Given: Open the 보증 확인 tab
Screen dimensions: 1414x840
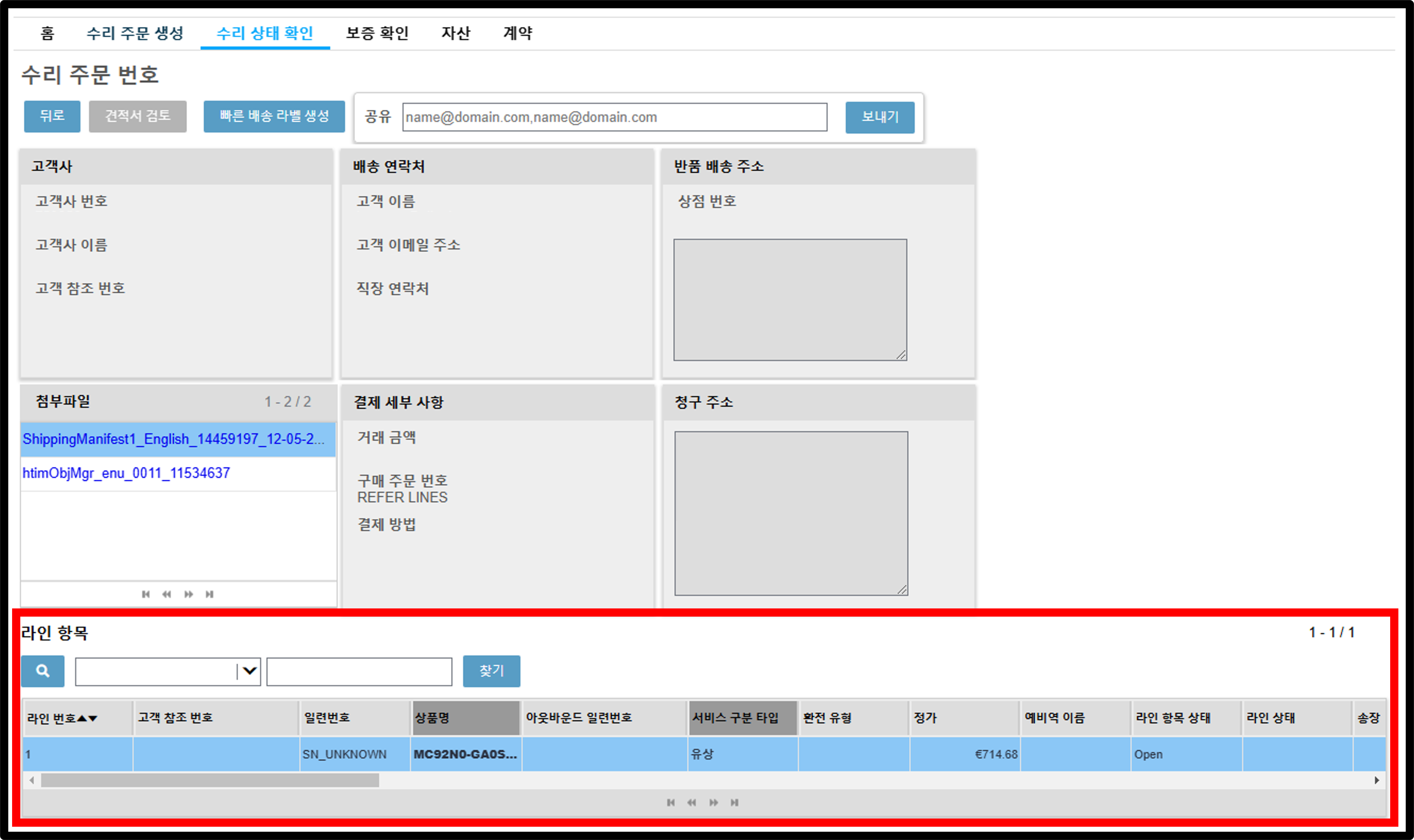Looking at the screenshot, I should [x=377, y=33].
